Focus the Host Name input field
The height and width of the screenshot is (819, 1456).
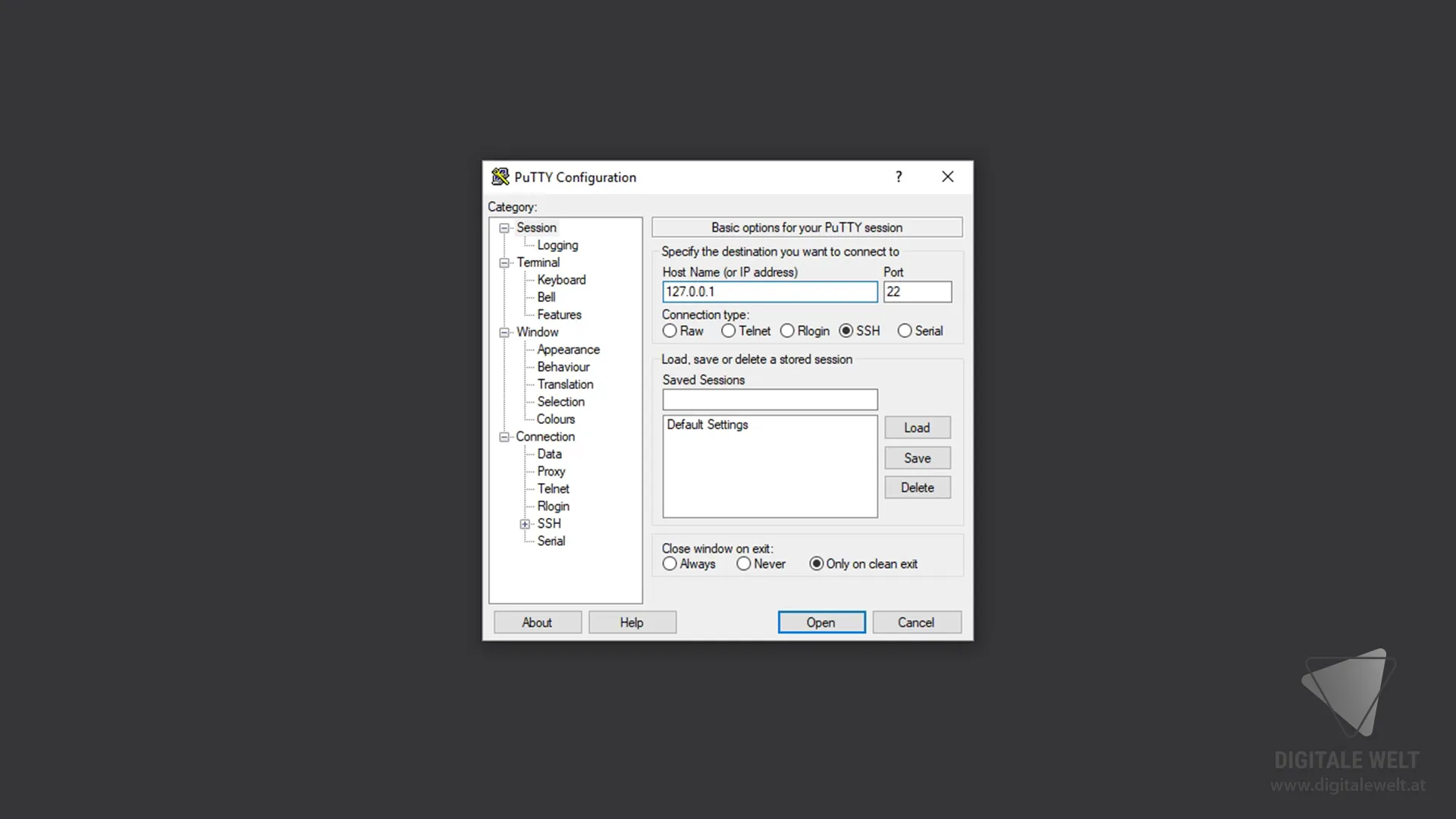pyautogui.click(x=770, y=292)
